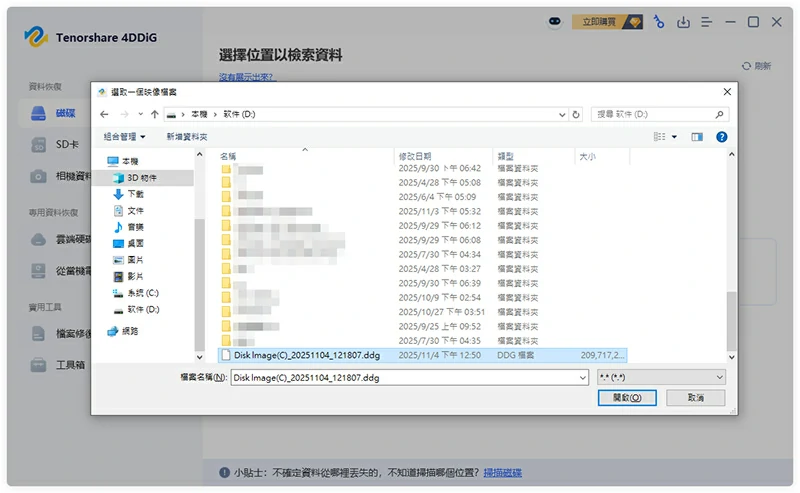Click the change view icon
Screen dimensions: 800x493
659,137
